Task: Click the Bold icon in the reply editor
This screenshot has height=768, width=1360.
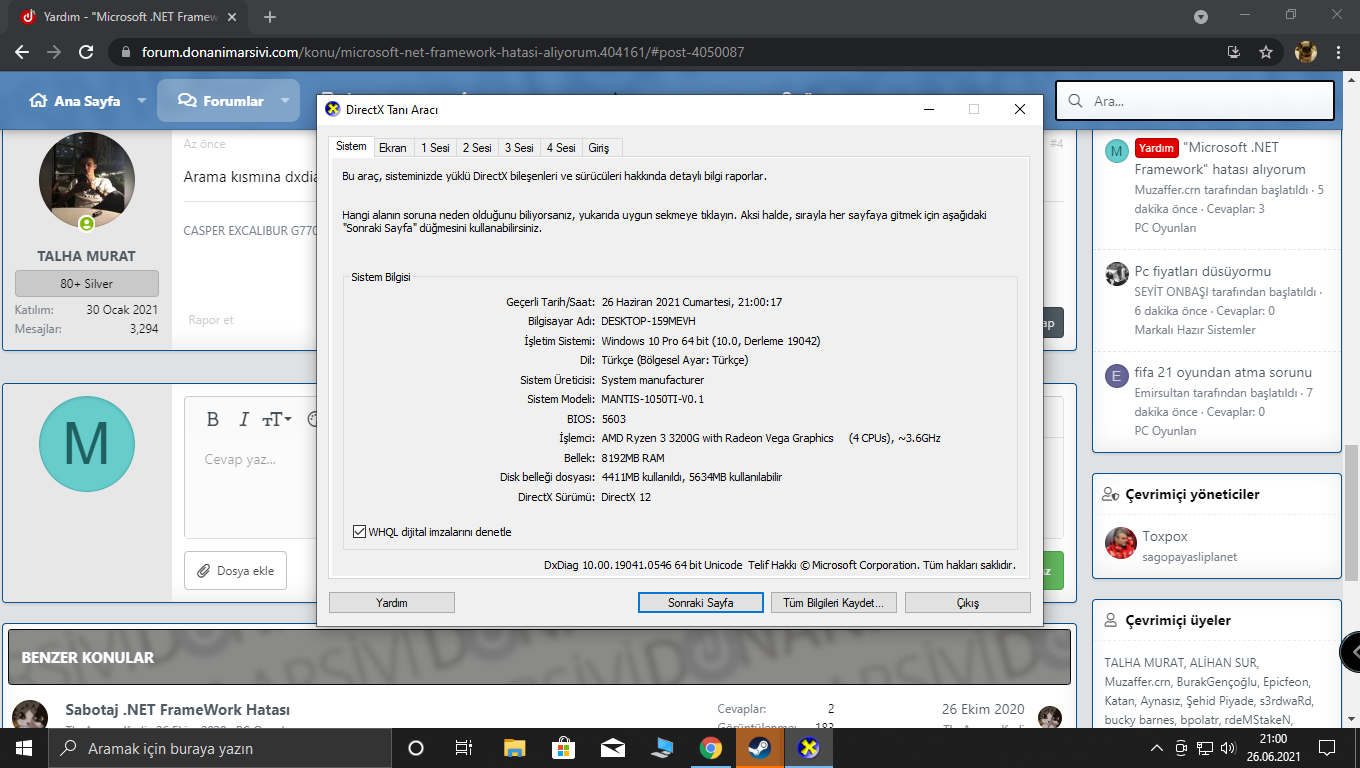Action: point(212,420)
